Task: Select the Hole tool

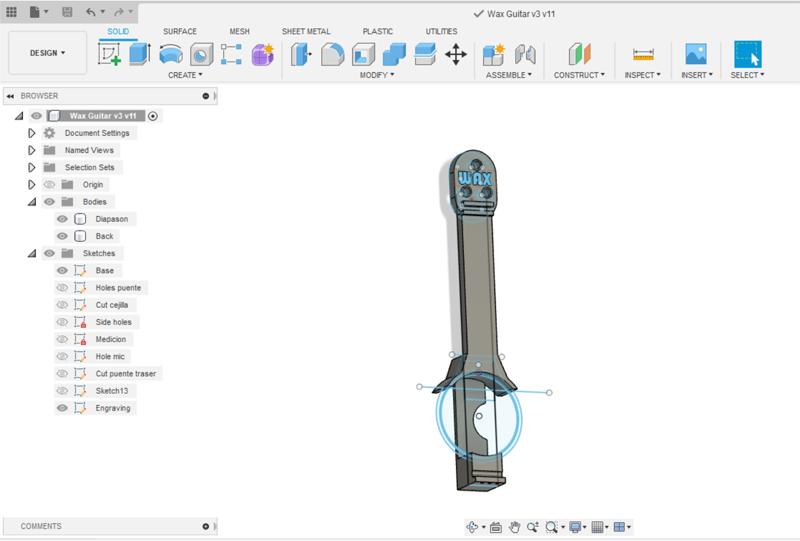Action: point(202,54)
